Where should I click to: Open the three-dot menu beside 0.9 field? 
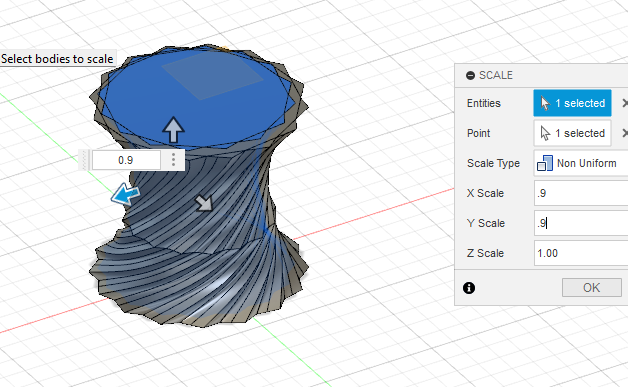(x=173, y=160)
